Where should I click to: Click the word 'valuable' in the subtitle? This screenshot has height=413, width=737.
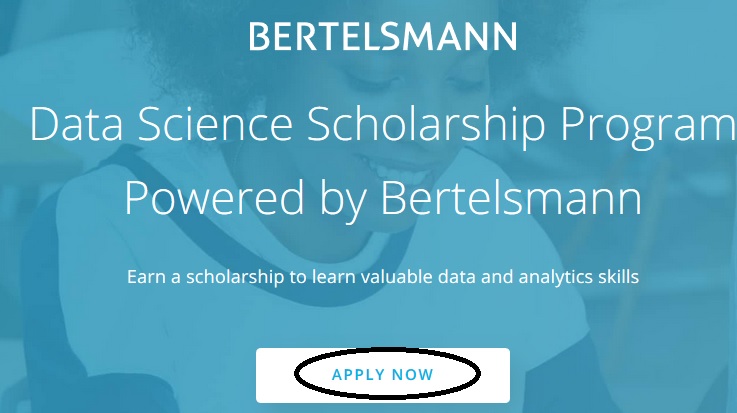point(396,277)
